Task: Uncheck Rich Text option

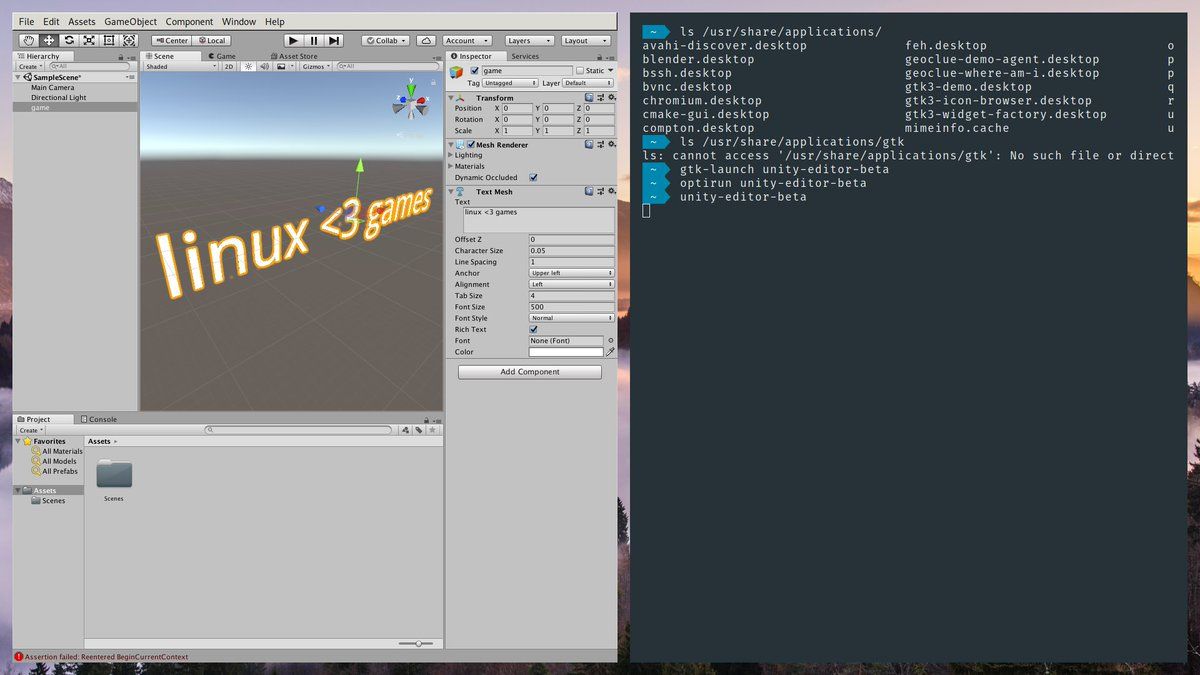Action: [533, 329]
